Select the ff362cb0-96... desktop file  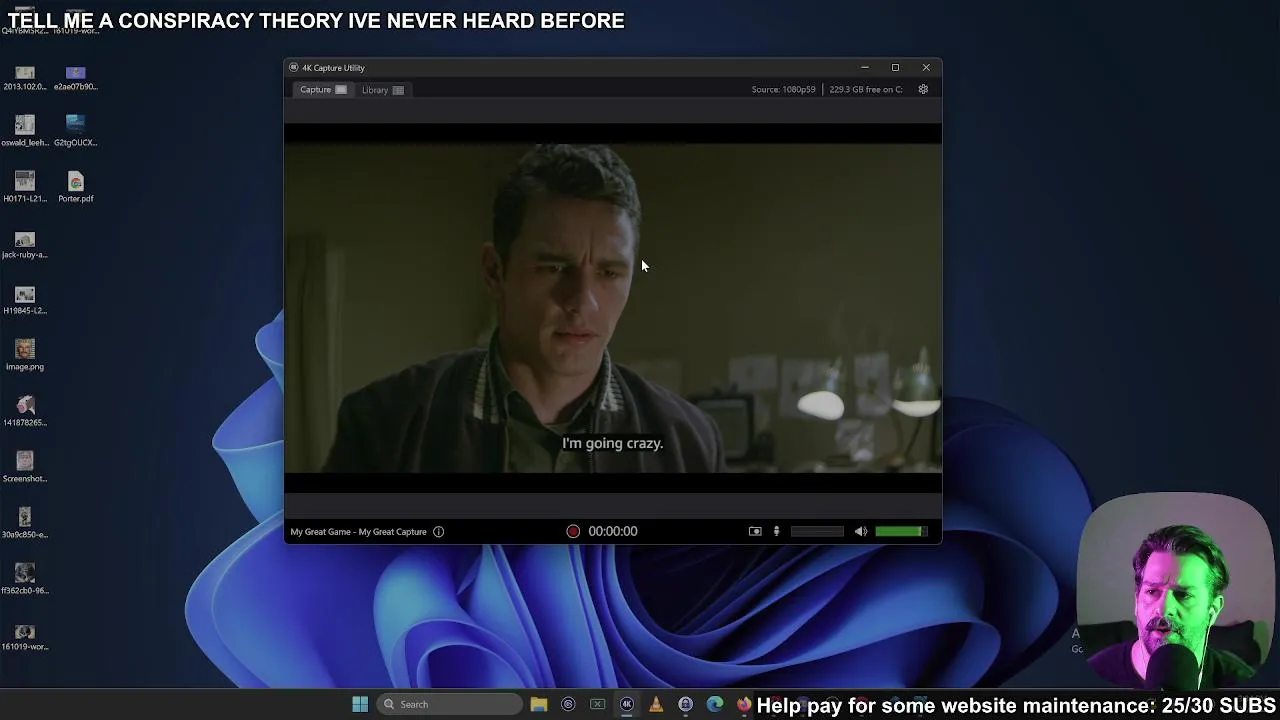click(25, 579)
